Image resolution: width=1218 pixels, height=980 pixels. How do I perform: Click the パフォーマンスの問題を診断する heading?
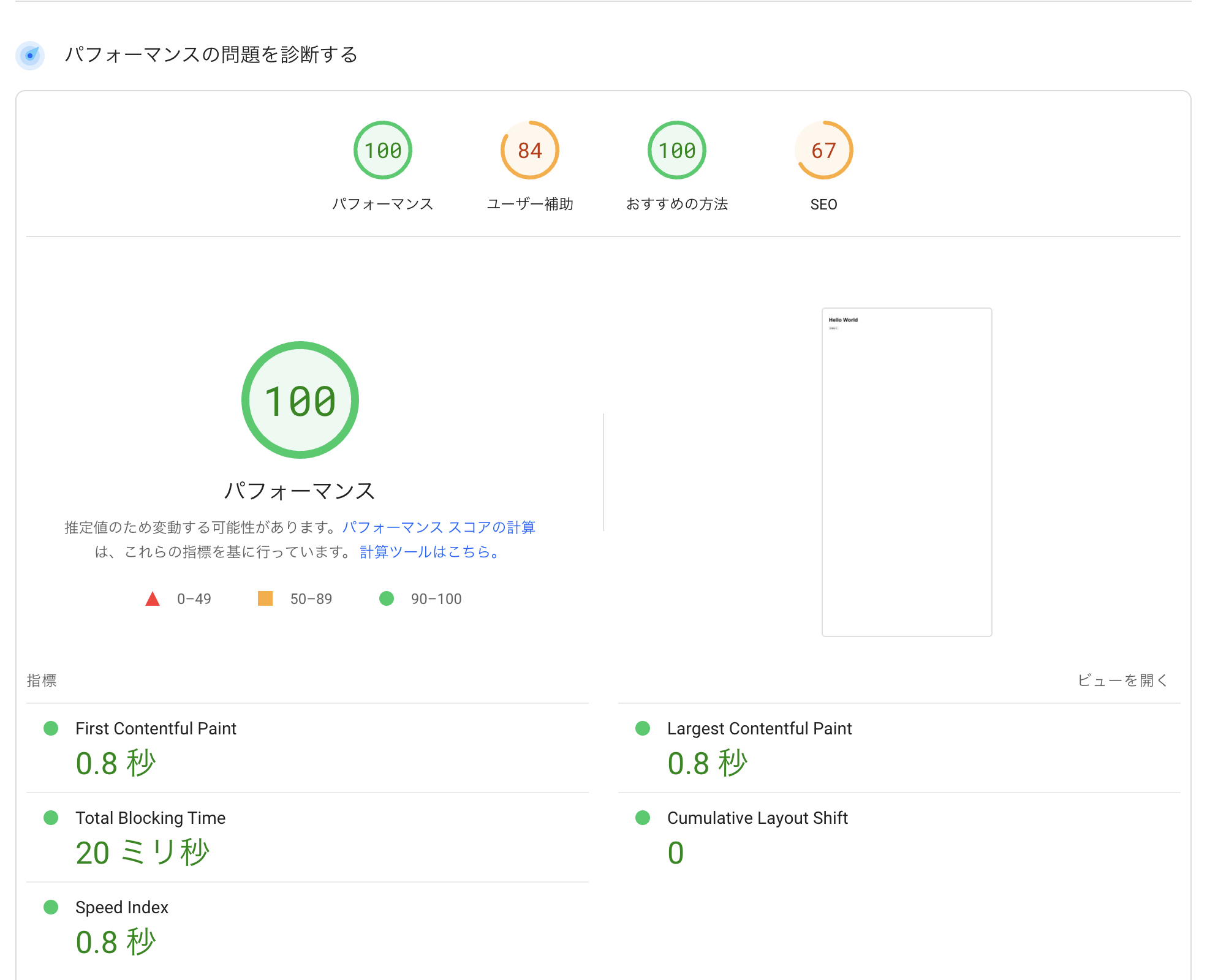click(211, 55)
